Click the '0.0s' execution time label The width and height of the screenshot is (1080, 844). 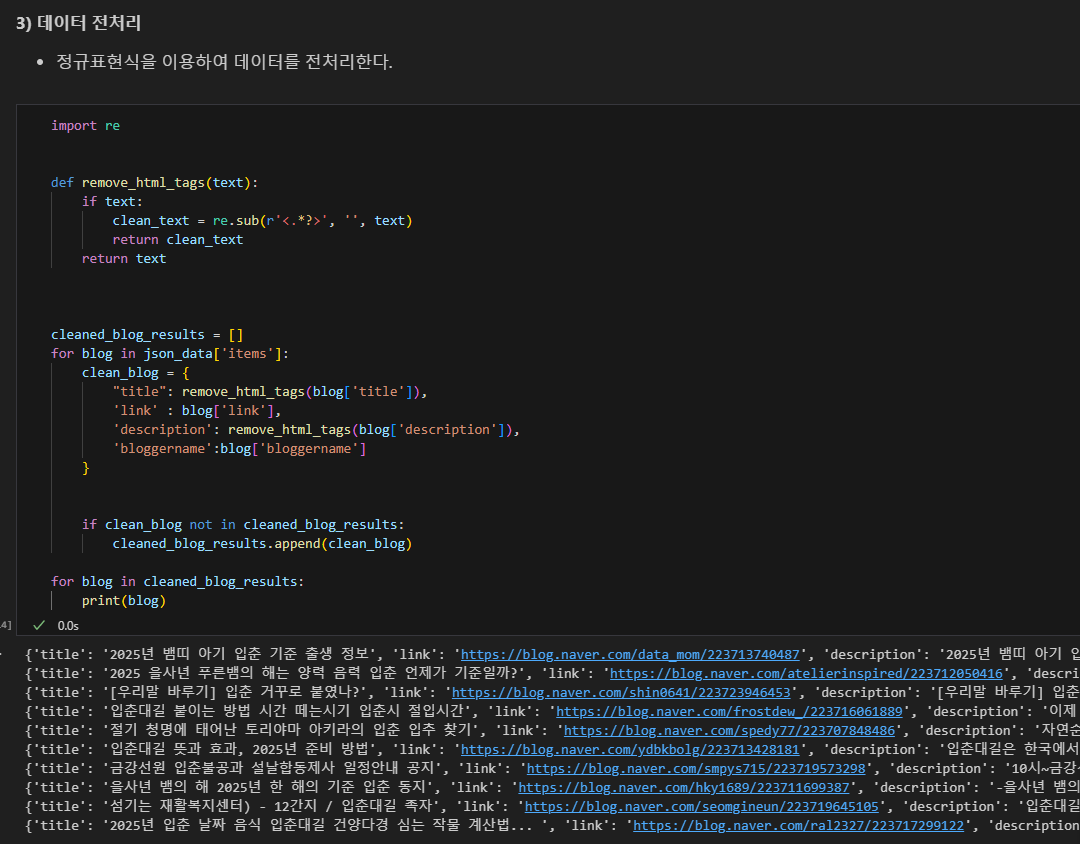point(68,626)
